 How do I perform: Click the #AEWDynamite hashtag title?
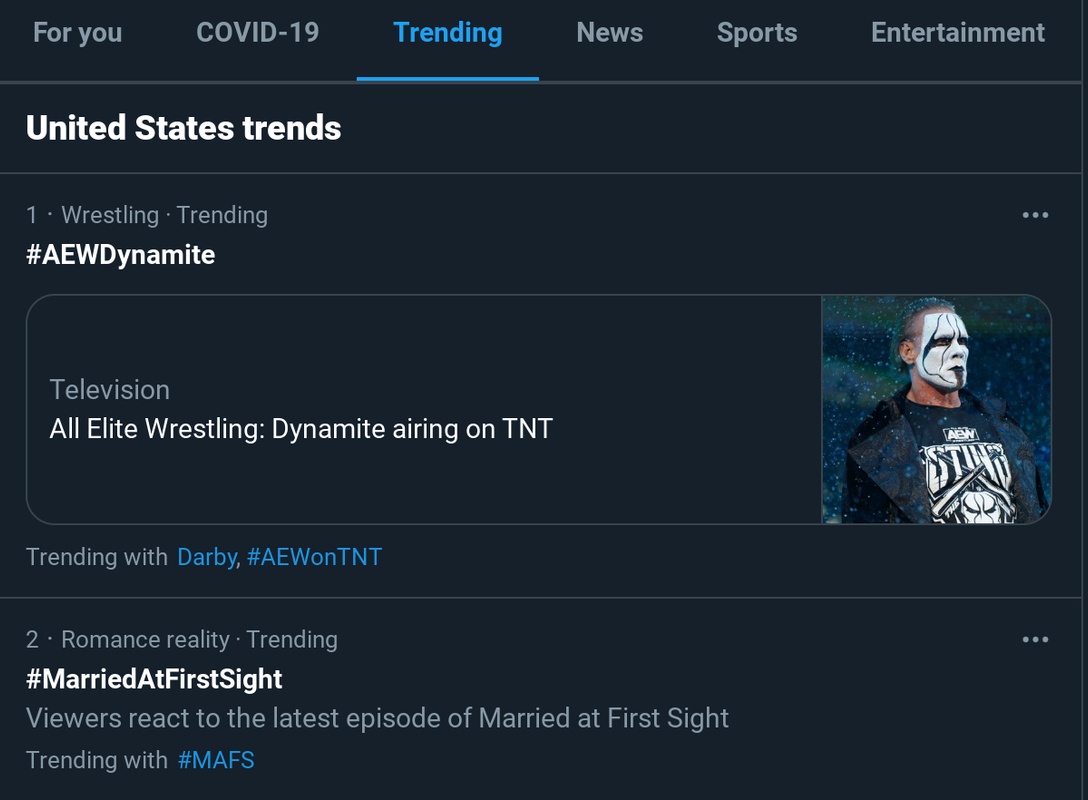(120, 255)
